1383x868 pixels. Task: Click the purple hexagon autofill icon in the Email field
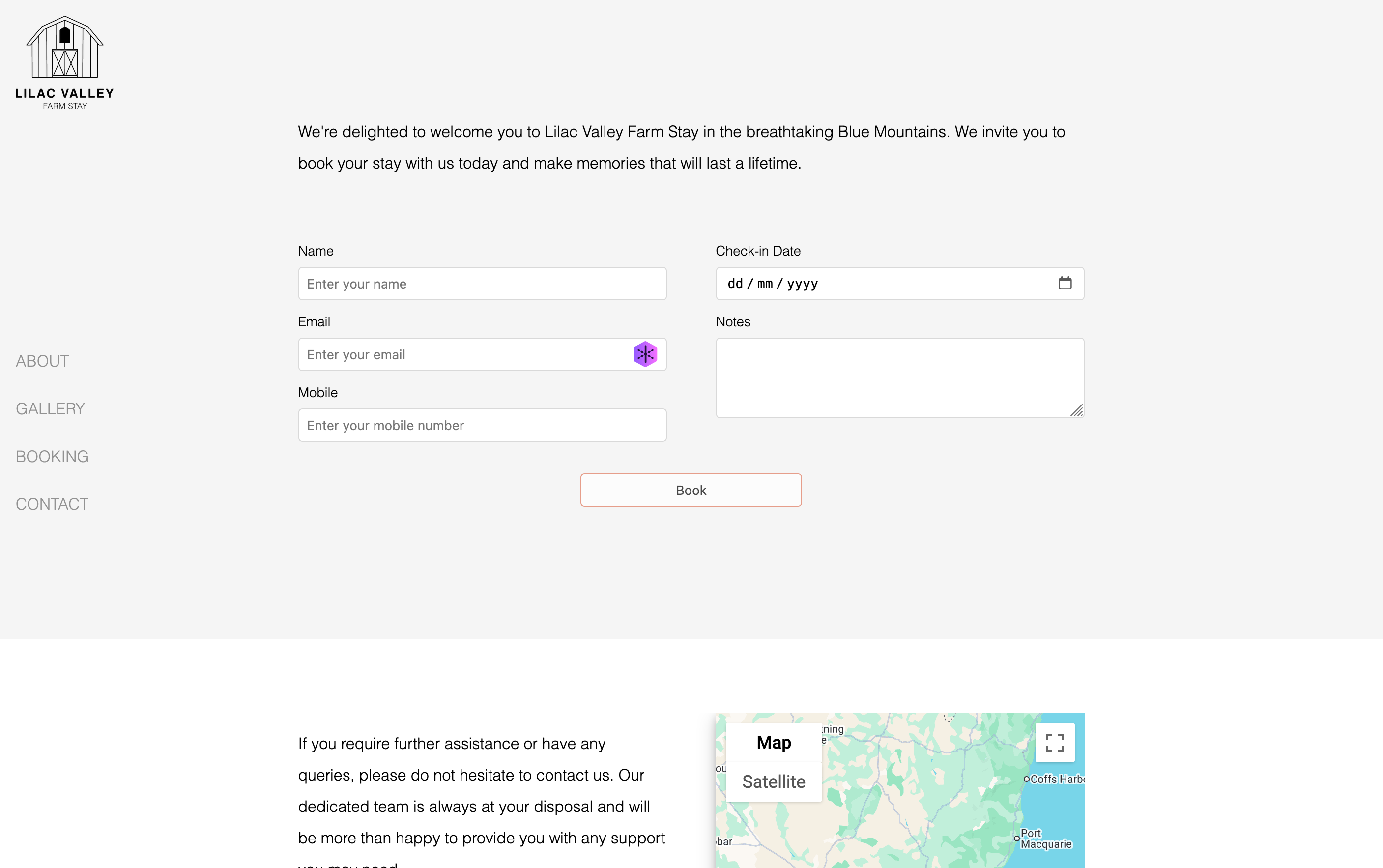coord(645,354)
